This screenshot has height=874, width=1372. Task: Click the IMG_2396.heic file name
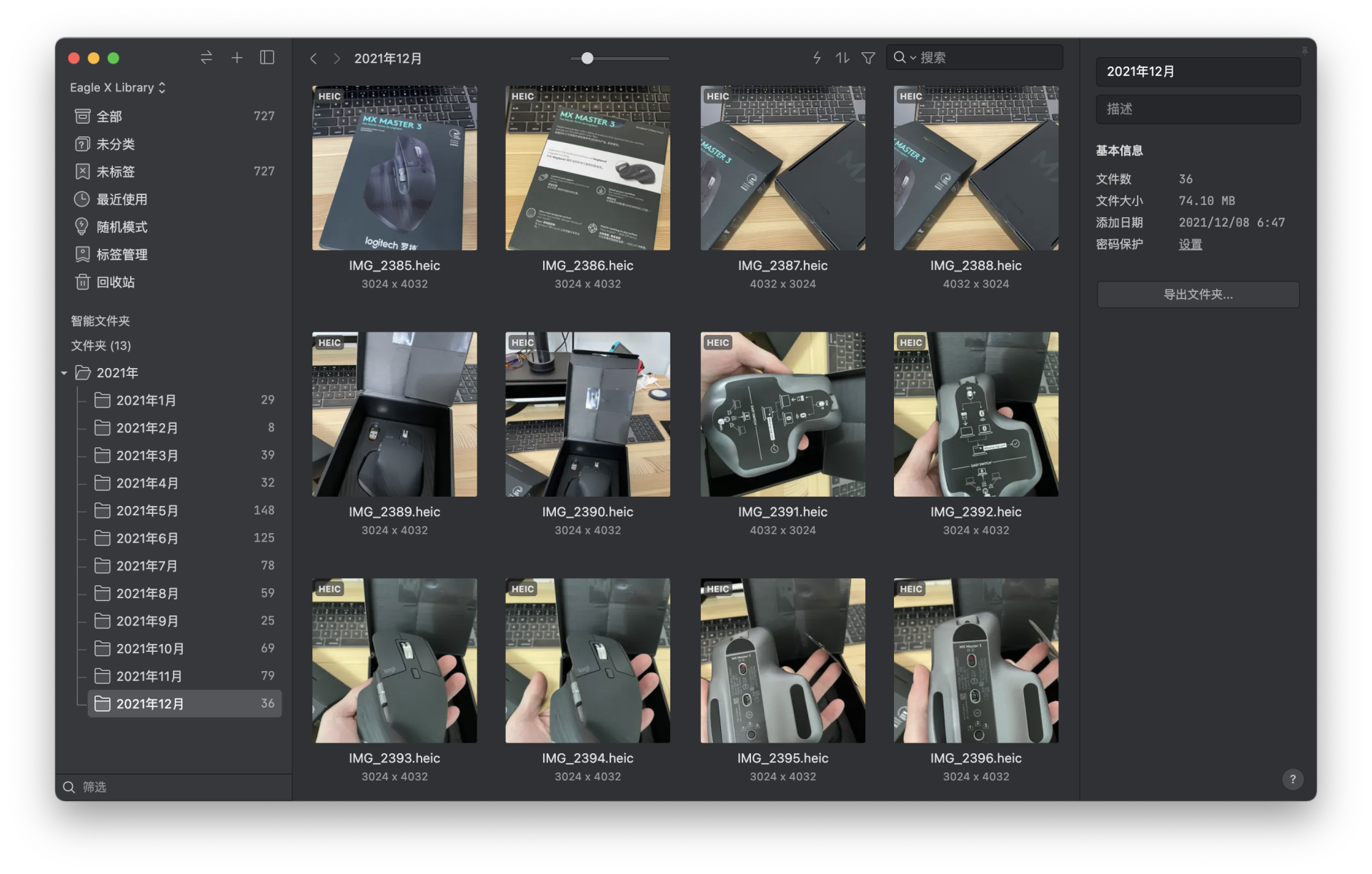[976, 758]
